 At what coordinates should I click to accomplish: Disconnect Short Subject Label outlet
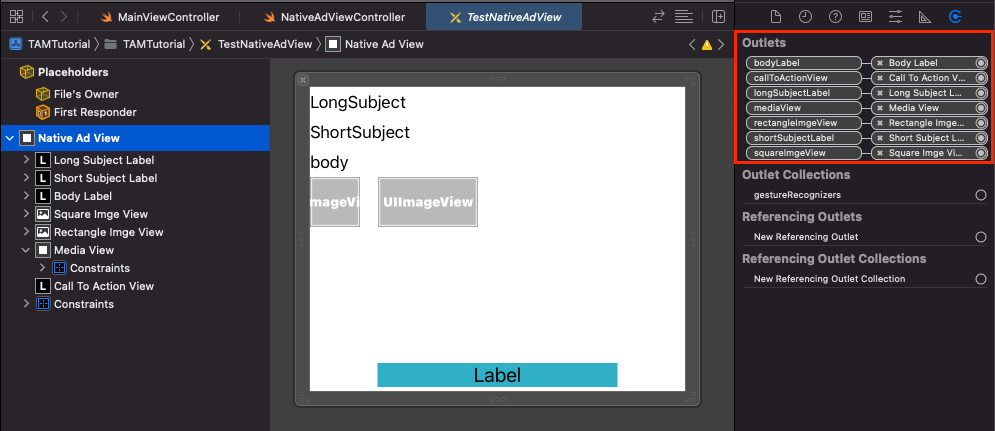pos(880,138)
